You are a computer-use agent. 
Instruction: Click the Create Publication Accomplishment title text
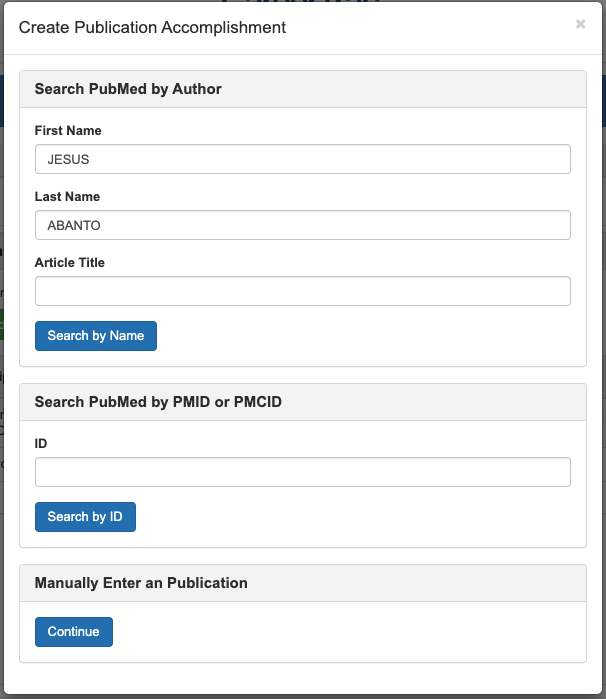(x=153, y=28)
